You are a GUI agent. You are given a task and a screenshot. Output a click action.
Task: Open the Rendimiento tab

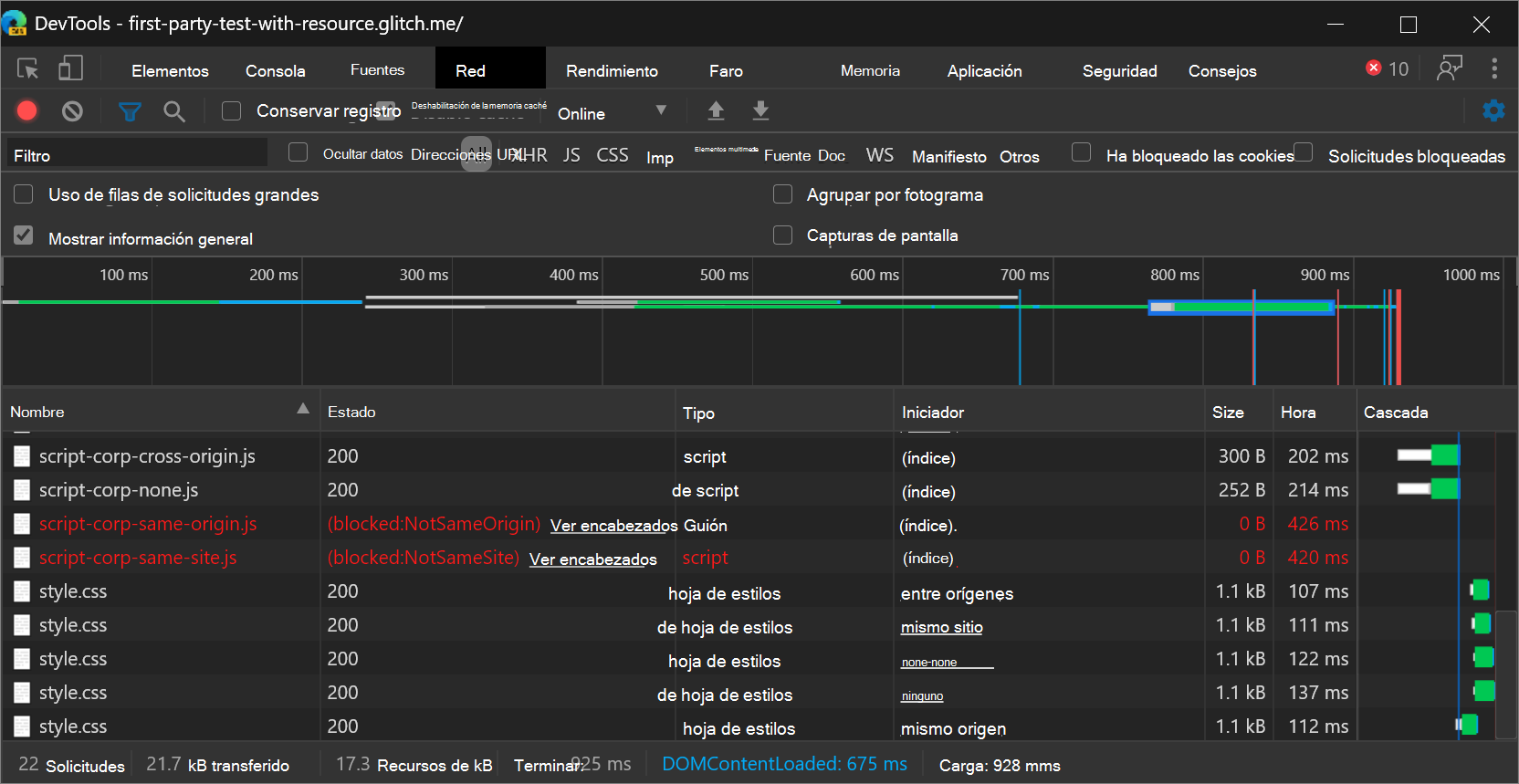pos(612,71)
